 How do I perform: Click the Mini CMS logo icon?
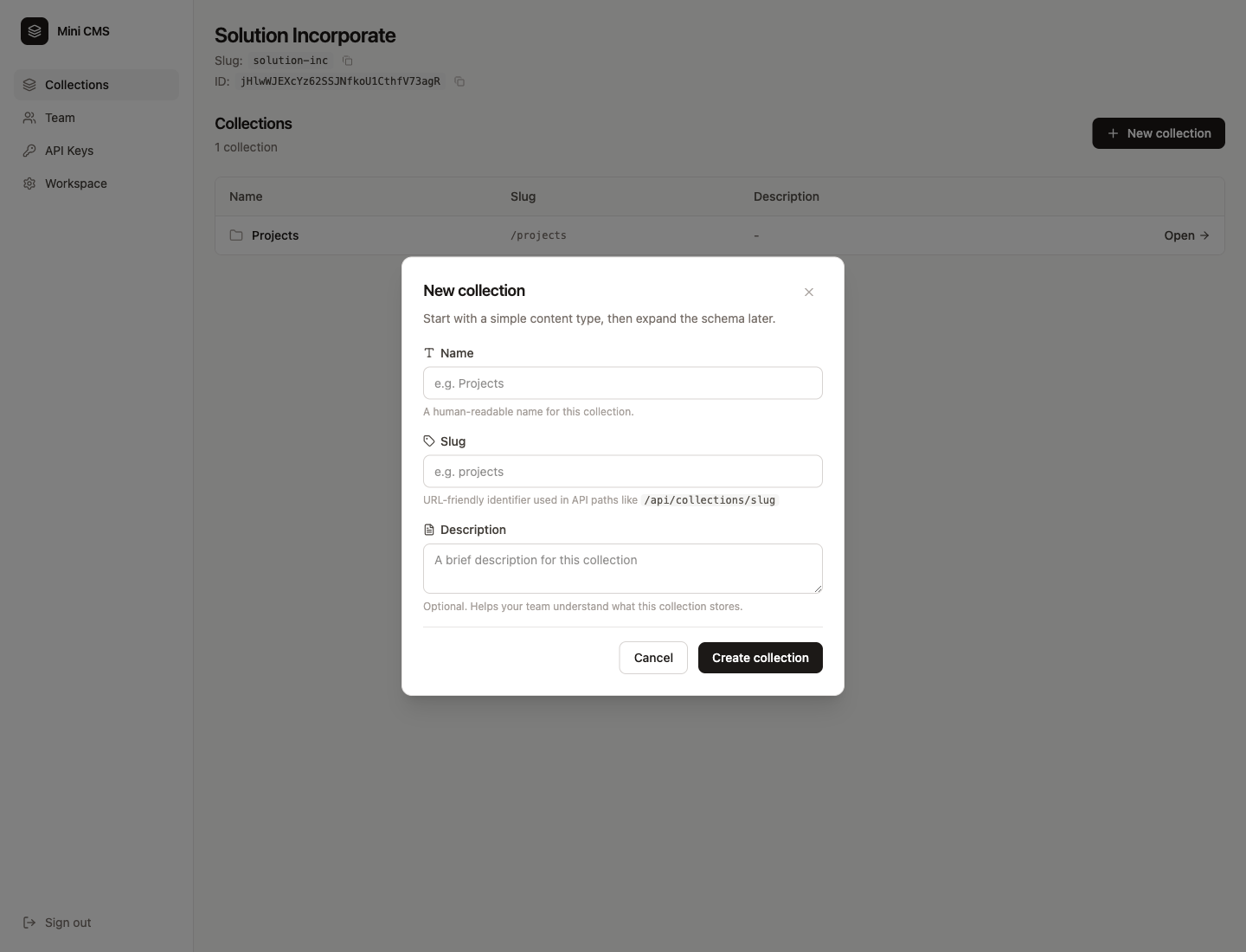35,31
